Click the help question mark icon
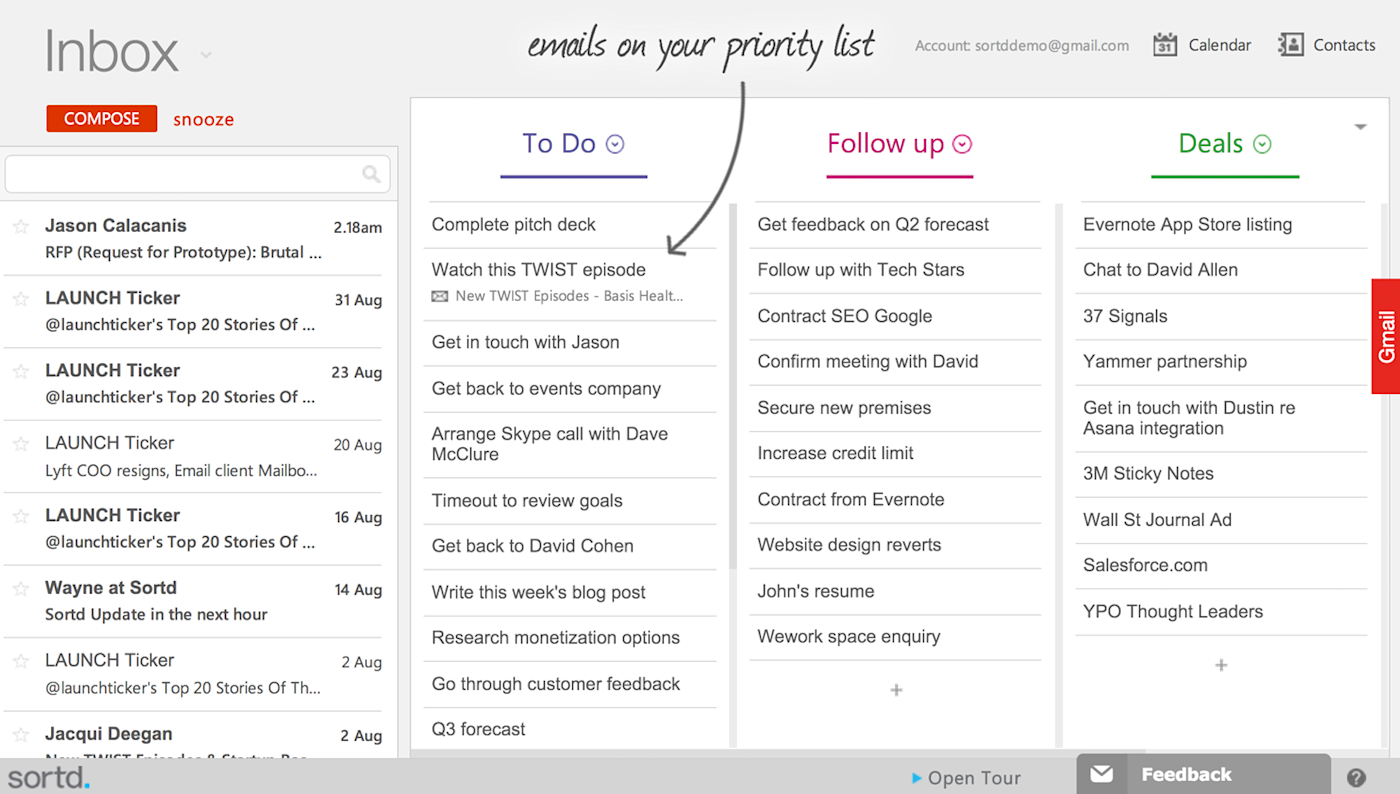1400x794 pixels. [x=1356, y=777]
